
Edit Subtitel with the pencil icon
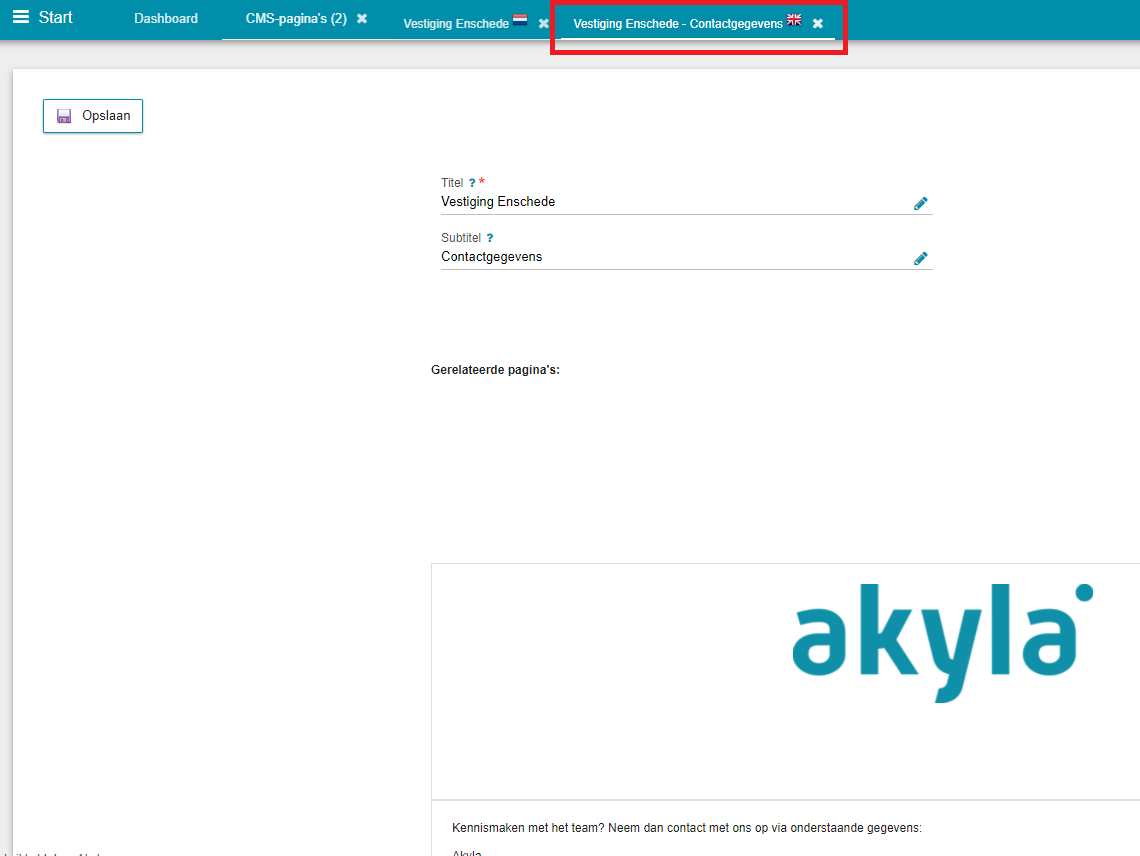[920, 258]
